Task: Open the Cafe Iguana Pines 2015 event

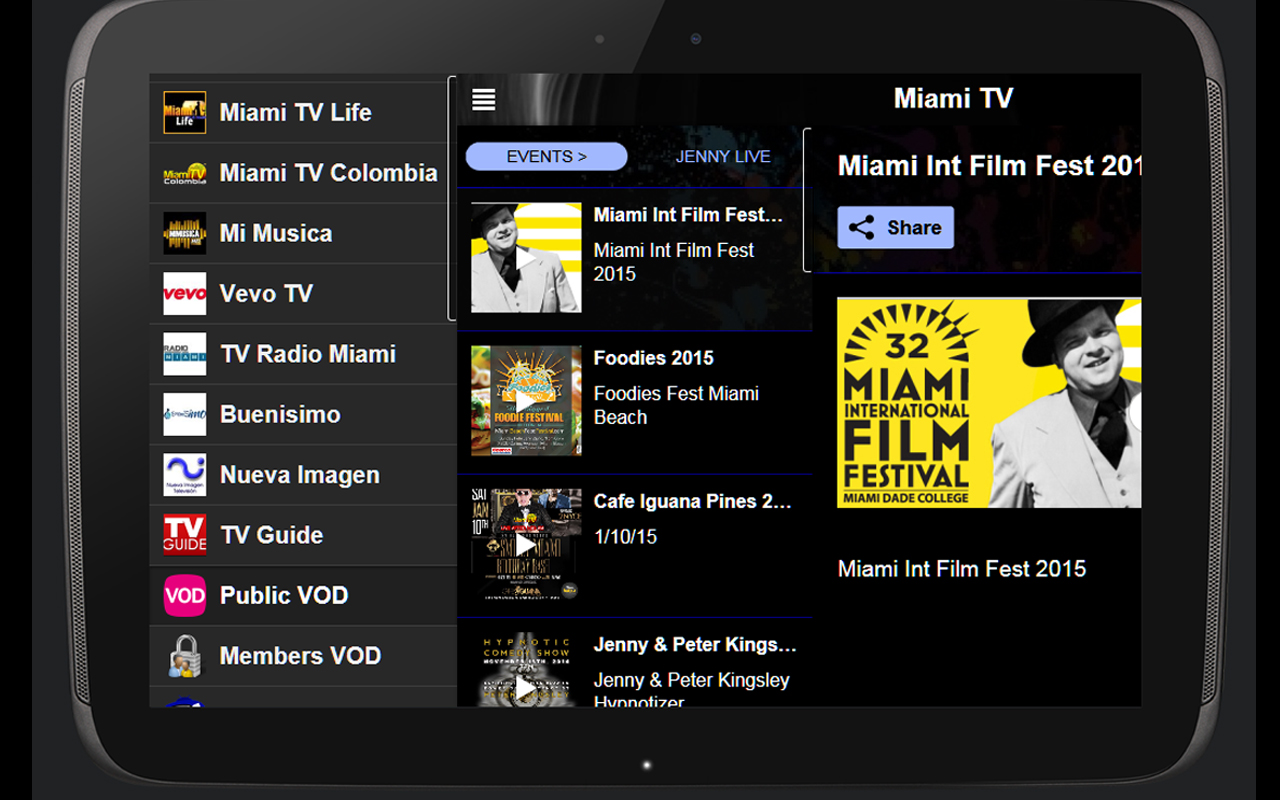Action: click(x=694, y=501)
